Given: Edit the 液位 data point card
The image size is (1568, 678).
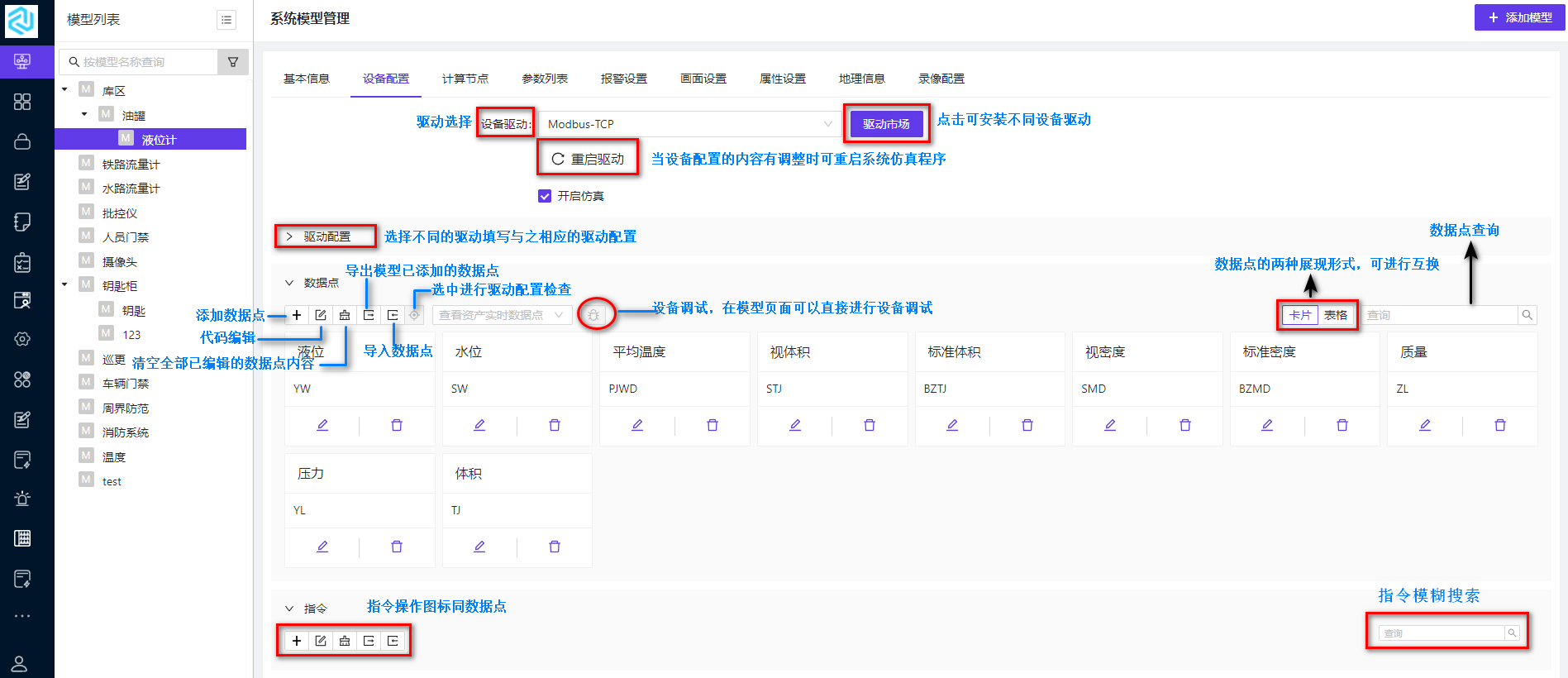Looking at the screenshot, I should click(x=322, y=425).
